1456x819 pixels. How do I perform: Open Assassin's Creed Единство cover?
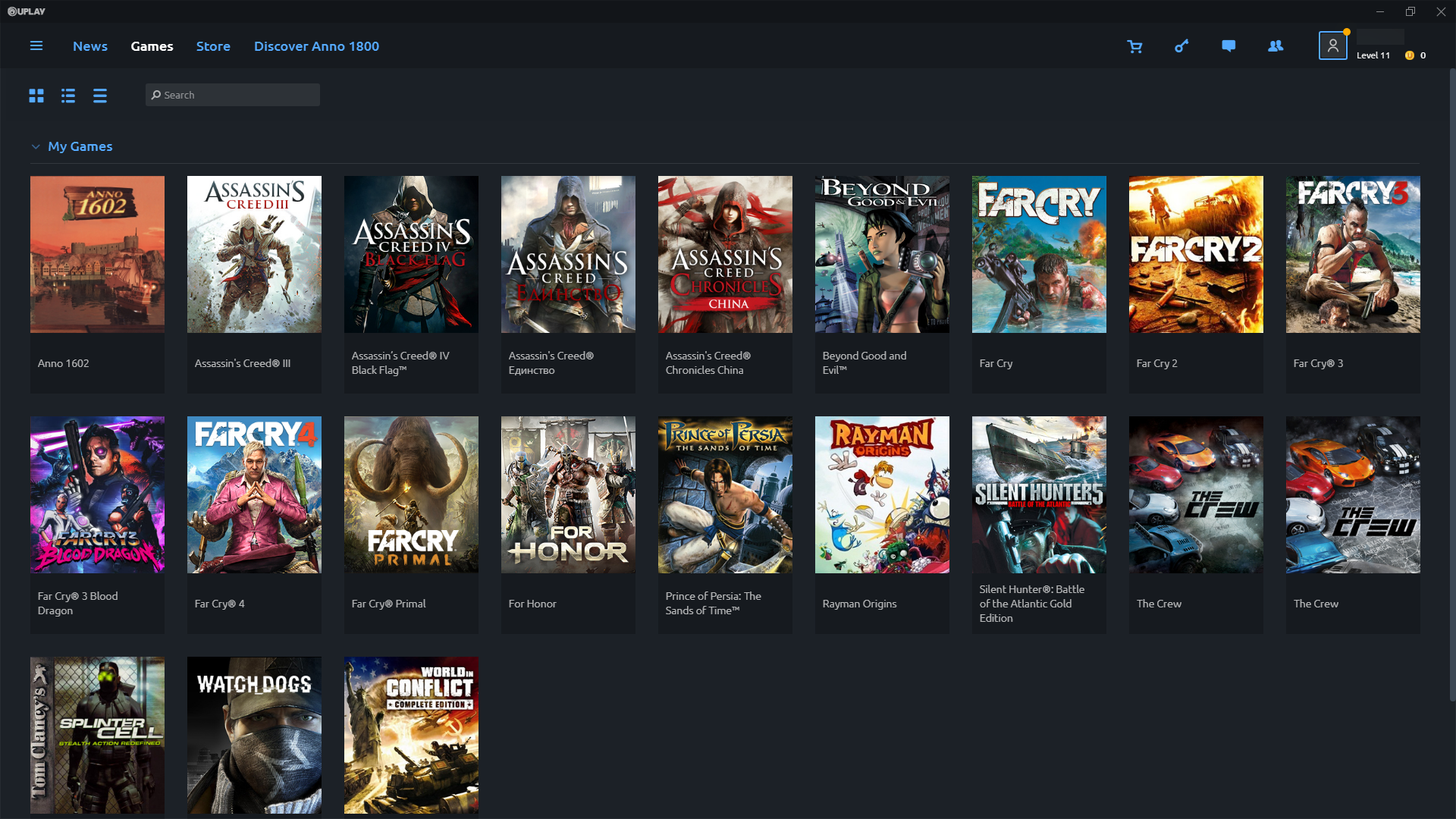[568, 255]
